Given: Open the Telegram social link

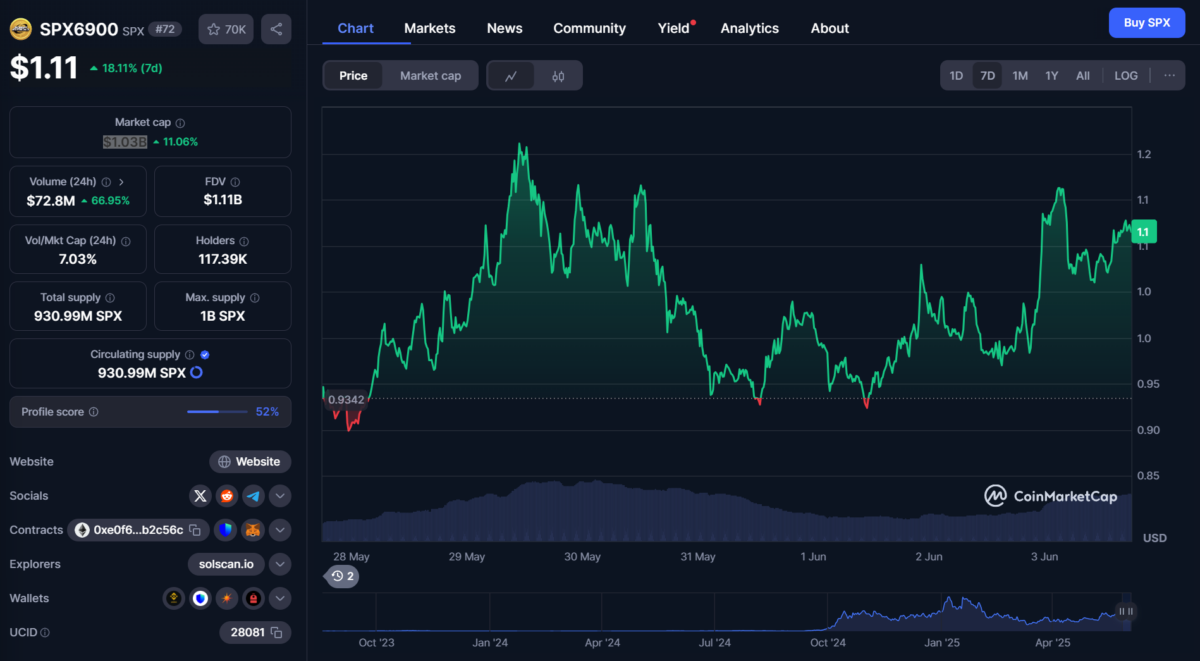Looking at the screenshot, I should coord(253,496).
